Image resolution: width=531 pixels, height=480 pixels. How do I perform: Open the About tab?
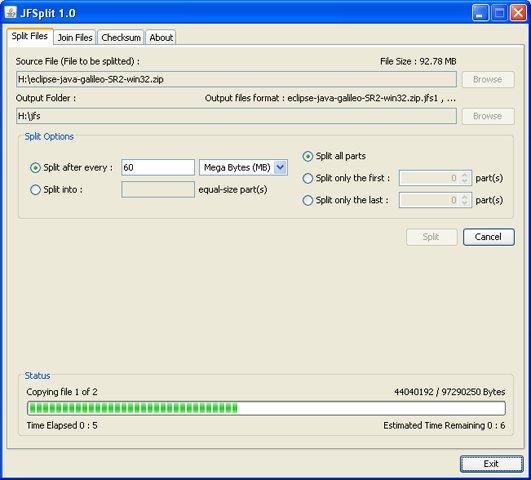point(161,37)
